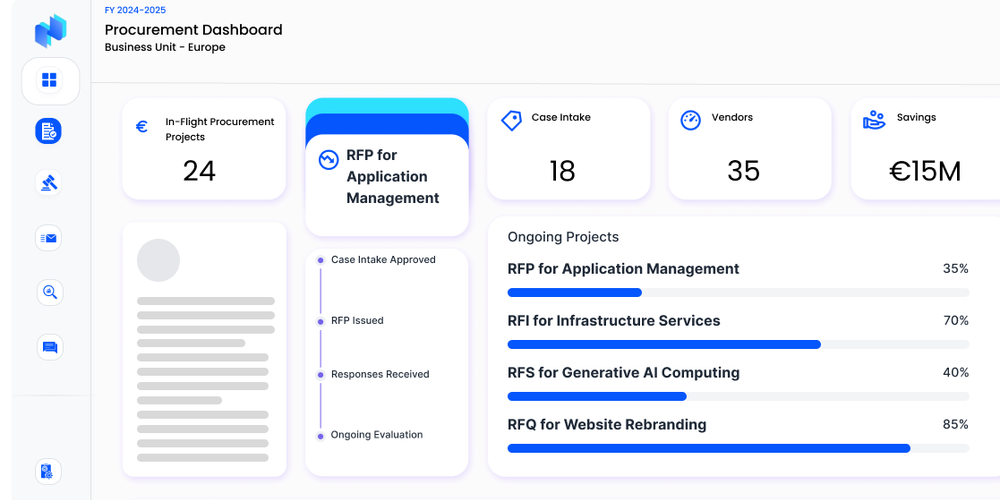Open the Case Intake card showing 18

coord(568,149)
